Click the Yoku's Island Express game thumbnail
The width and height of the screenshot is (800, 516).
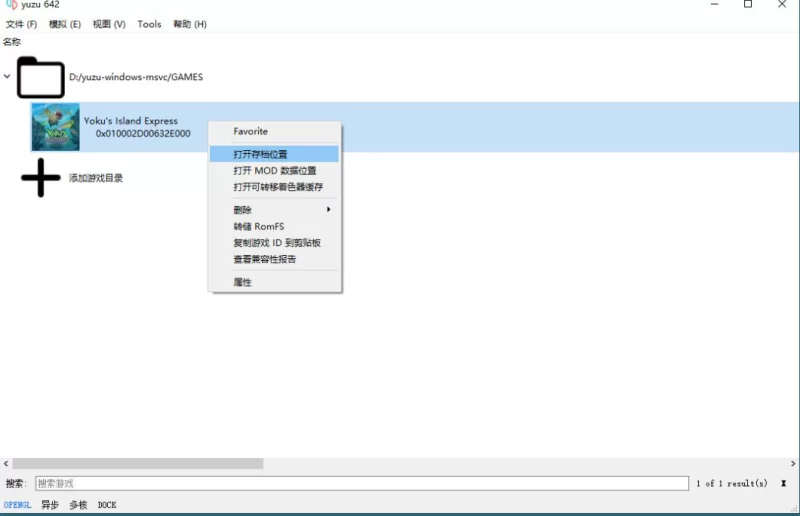[56, 127]
